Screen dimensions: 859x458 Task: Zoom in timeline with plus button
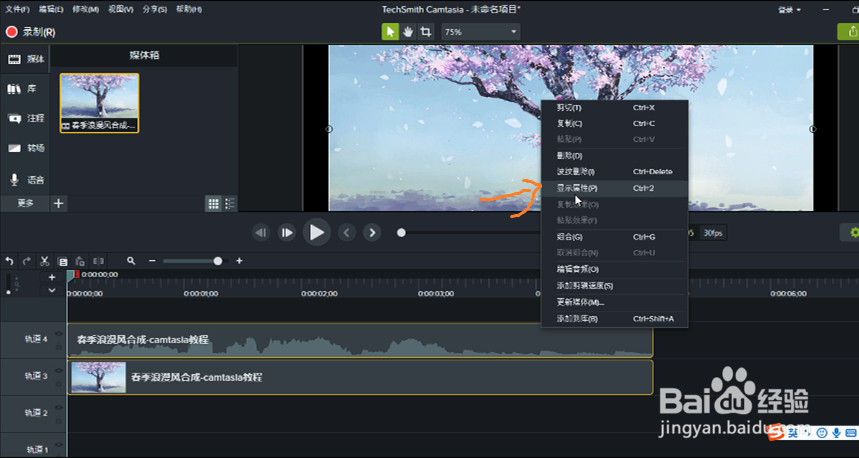coord(239,261)
